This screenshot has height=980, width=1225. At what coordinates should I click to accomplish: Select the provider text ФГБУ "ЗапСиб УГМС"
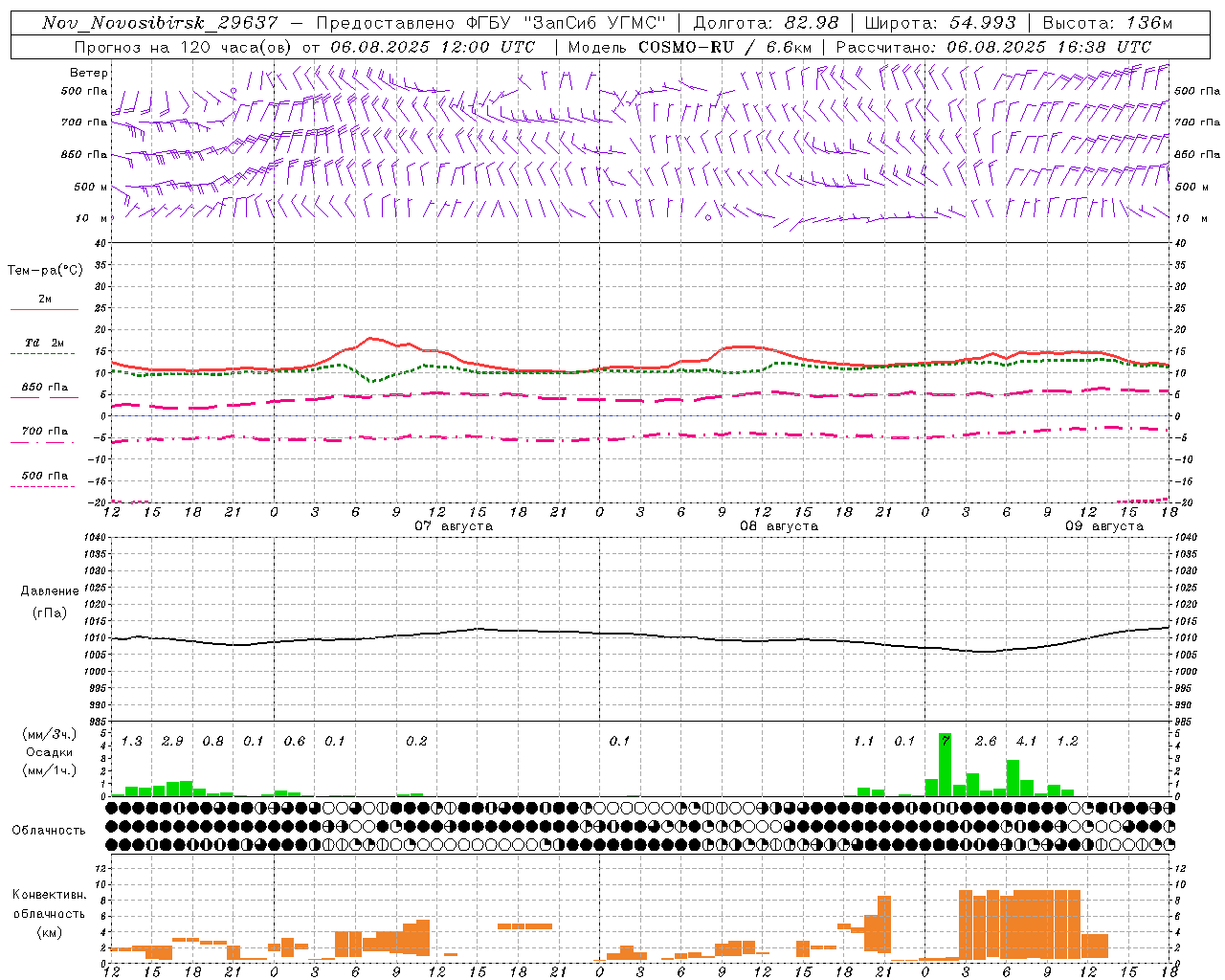(564, 23)
